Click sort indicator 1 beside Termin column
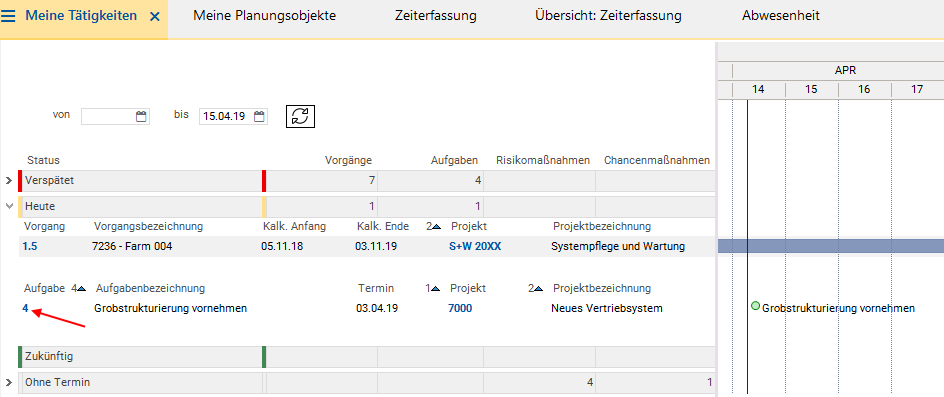The image size is (944, 397). (433, 288)
